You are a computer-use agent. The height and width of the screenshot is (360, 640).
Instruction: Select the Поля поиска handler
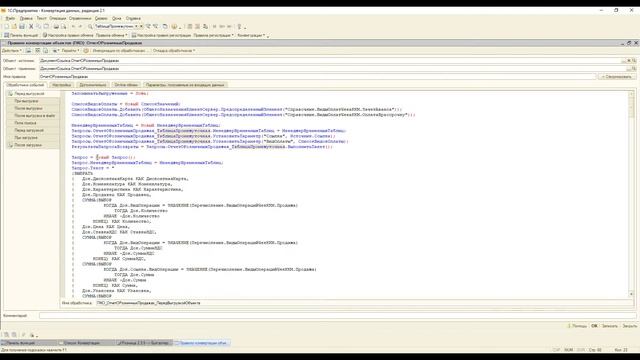tap(33, 123)
